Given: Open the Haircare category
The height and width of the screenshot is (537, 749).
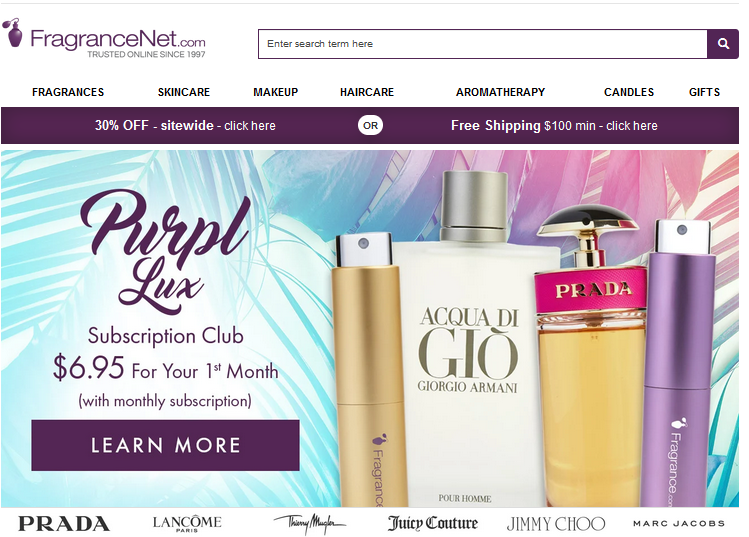Looking at the screenshot, I should pyautogui.click(x=367, y=92).
